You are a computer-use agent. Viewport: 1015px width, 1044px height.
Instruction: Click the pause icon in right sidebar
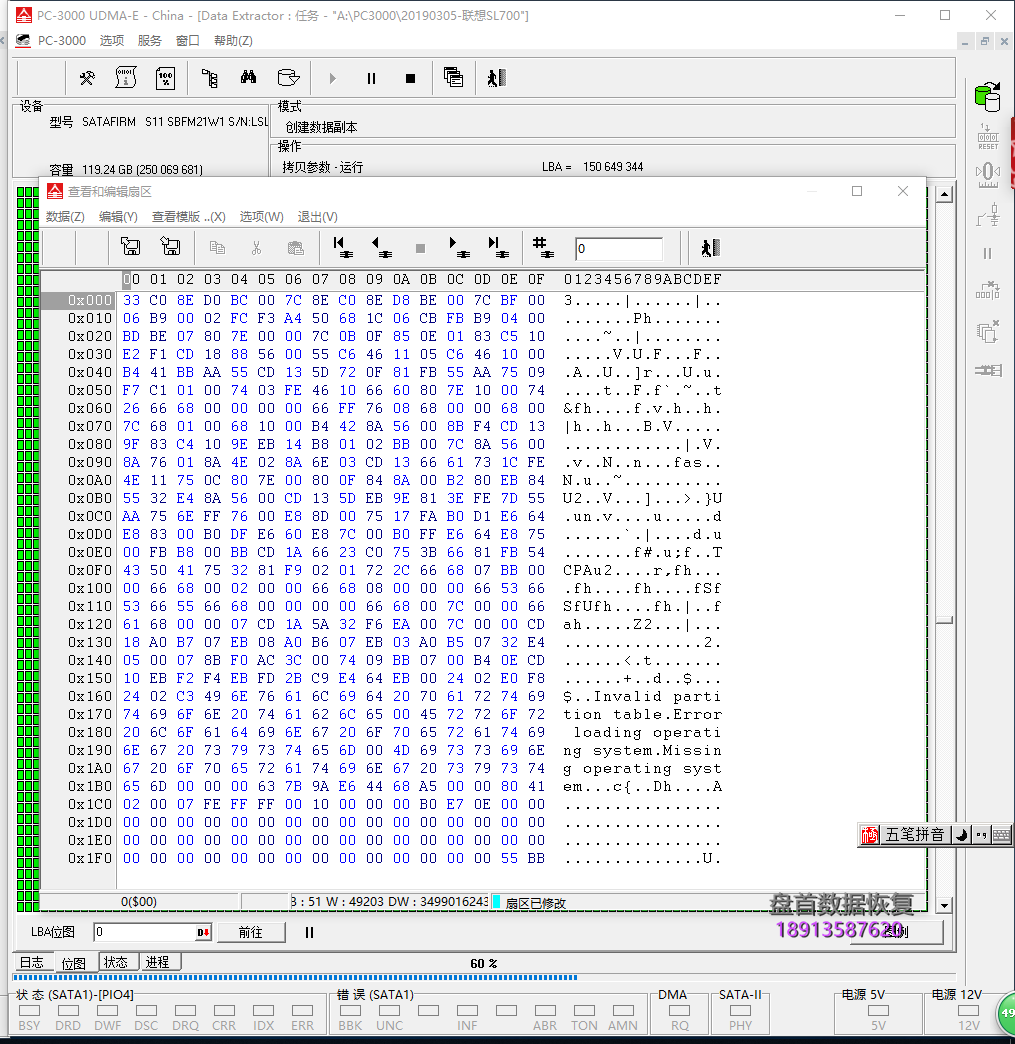[988, 253]
